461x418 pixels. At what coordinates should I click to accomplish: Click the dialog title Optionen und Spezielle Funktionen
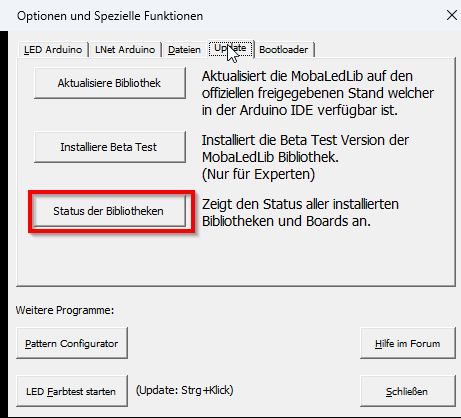[110, 16]
